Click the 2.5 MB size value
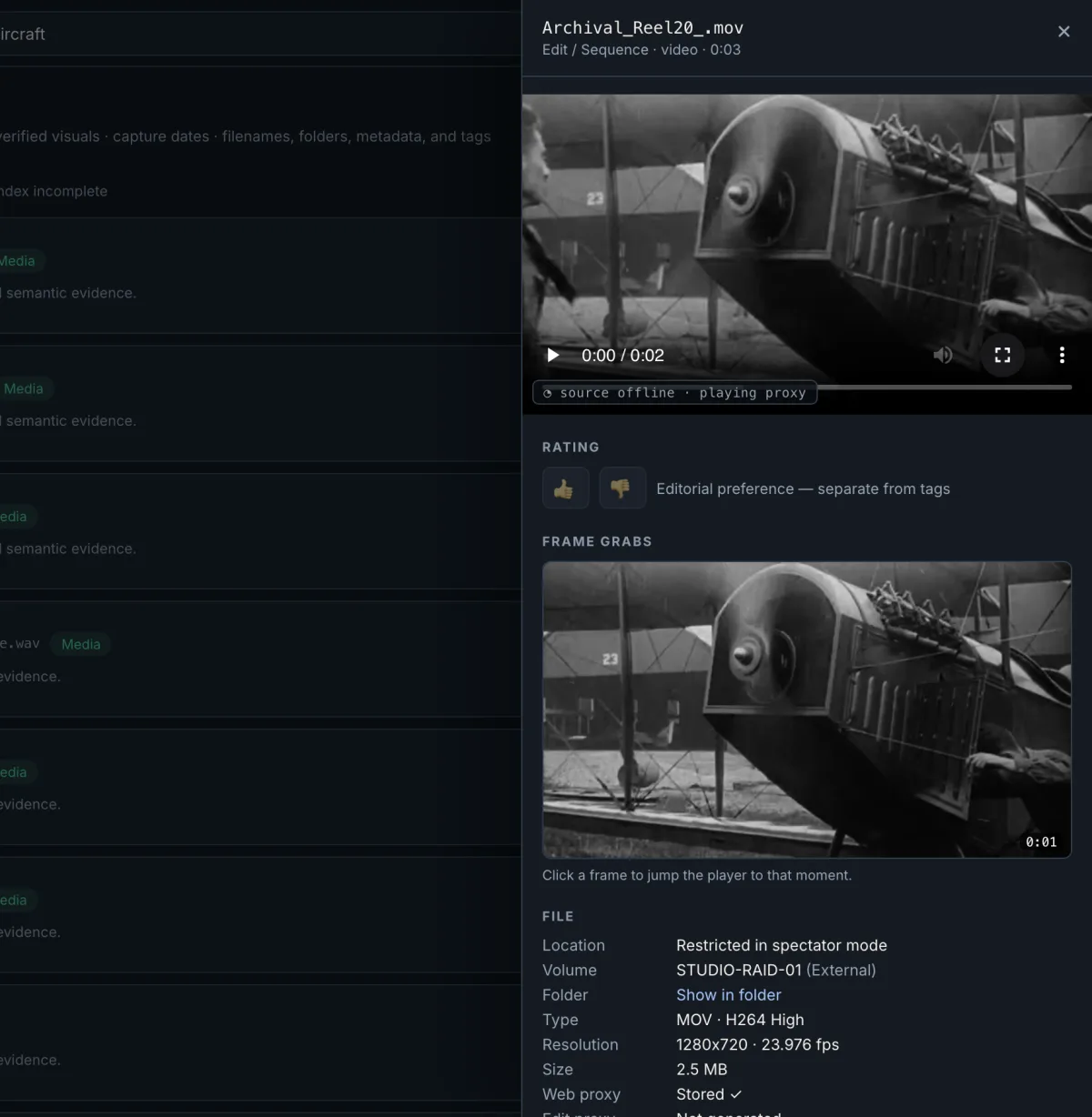The height and width of the screenshot is (1117, 1092). (702, 1070)
